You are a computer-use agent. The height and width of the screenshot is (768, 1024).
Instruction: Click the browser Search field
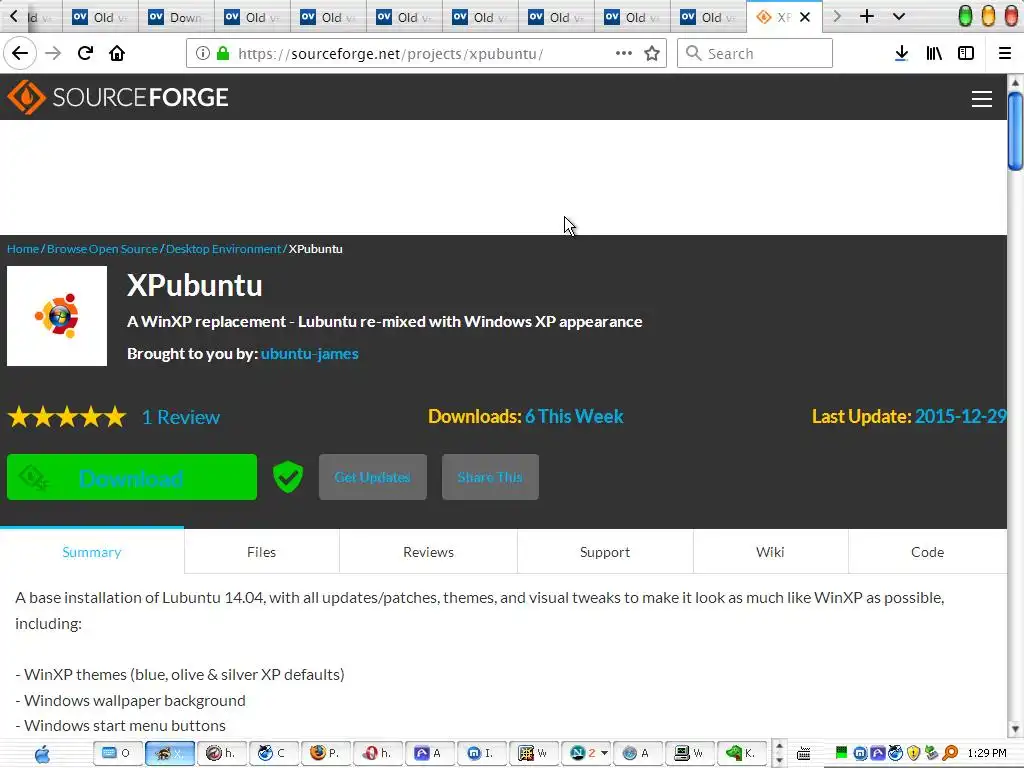coord(755,54)
